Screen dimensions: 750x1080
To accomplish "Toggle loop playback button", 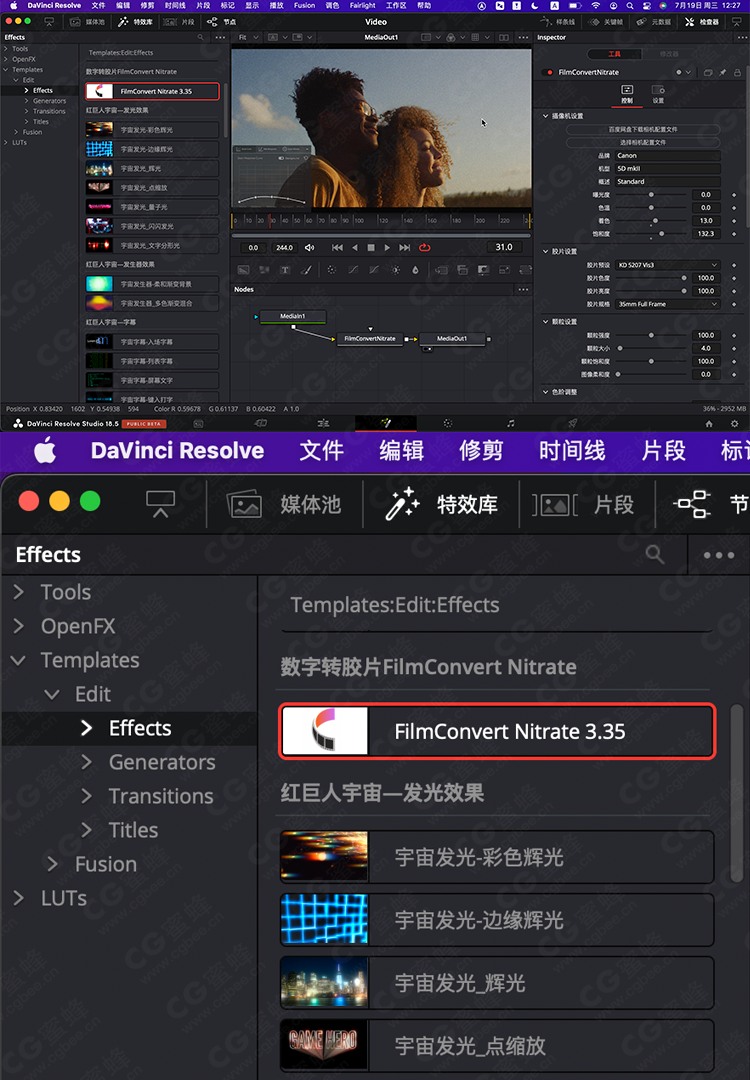I will [x=425, y=247].
